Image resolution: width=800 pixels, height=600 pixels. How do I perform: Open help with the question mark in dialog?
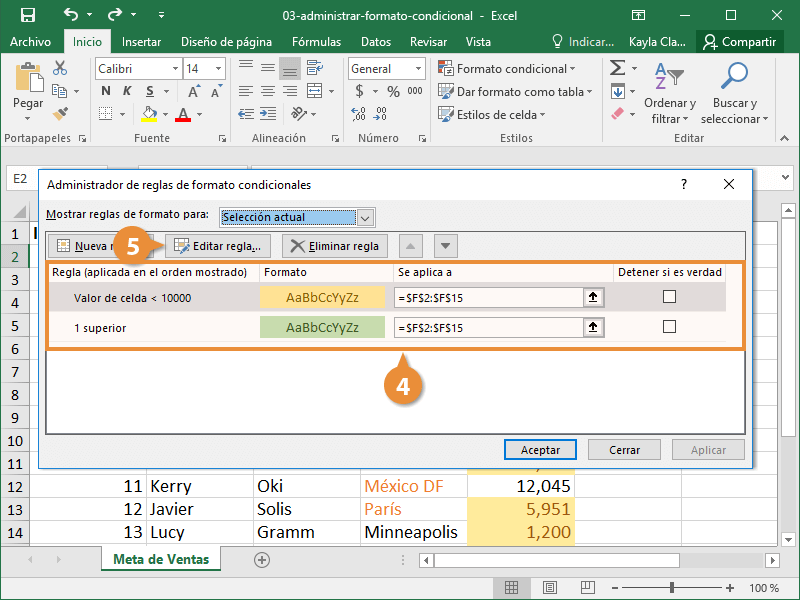(x=684, y=184)
